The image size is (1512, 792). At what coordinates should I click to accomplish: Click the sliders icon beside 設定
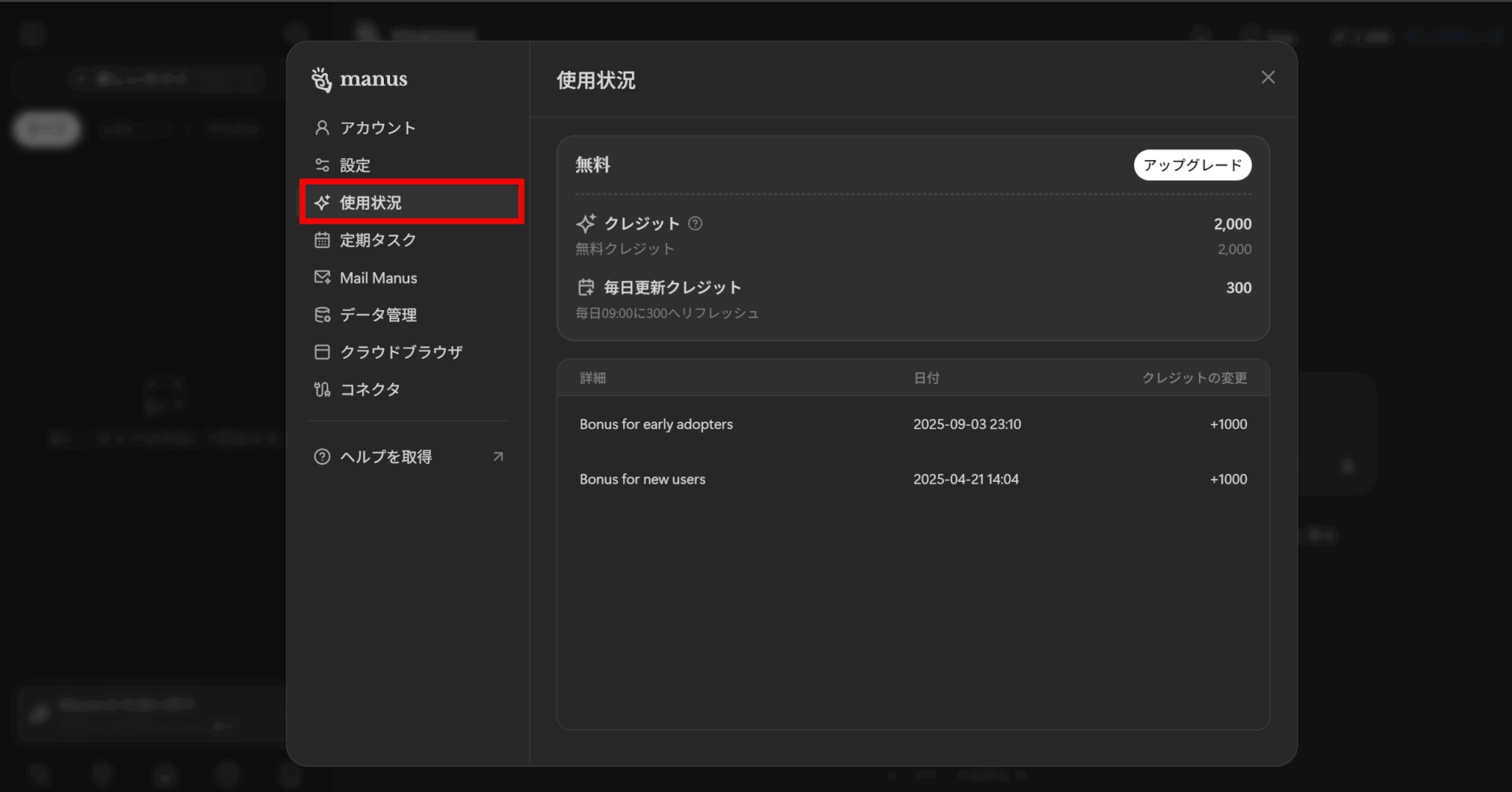coord(322,165)
